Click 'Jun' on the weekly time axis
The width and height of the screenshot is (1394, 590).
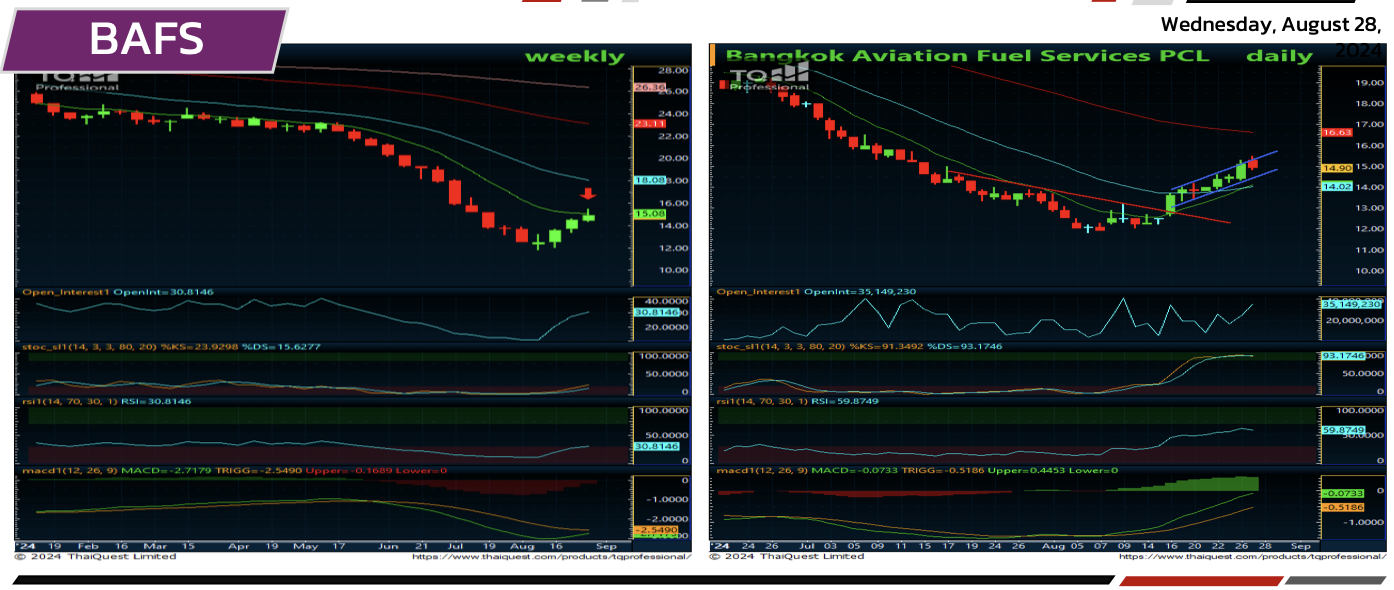(x=390, y=546)
